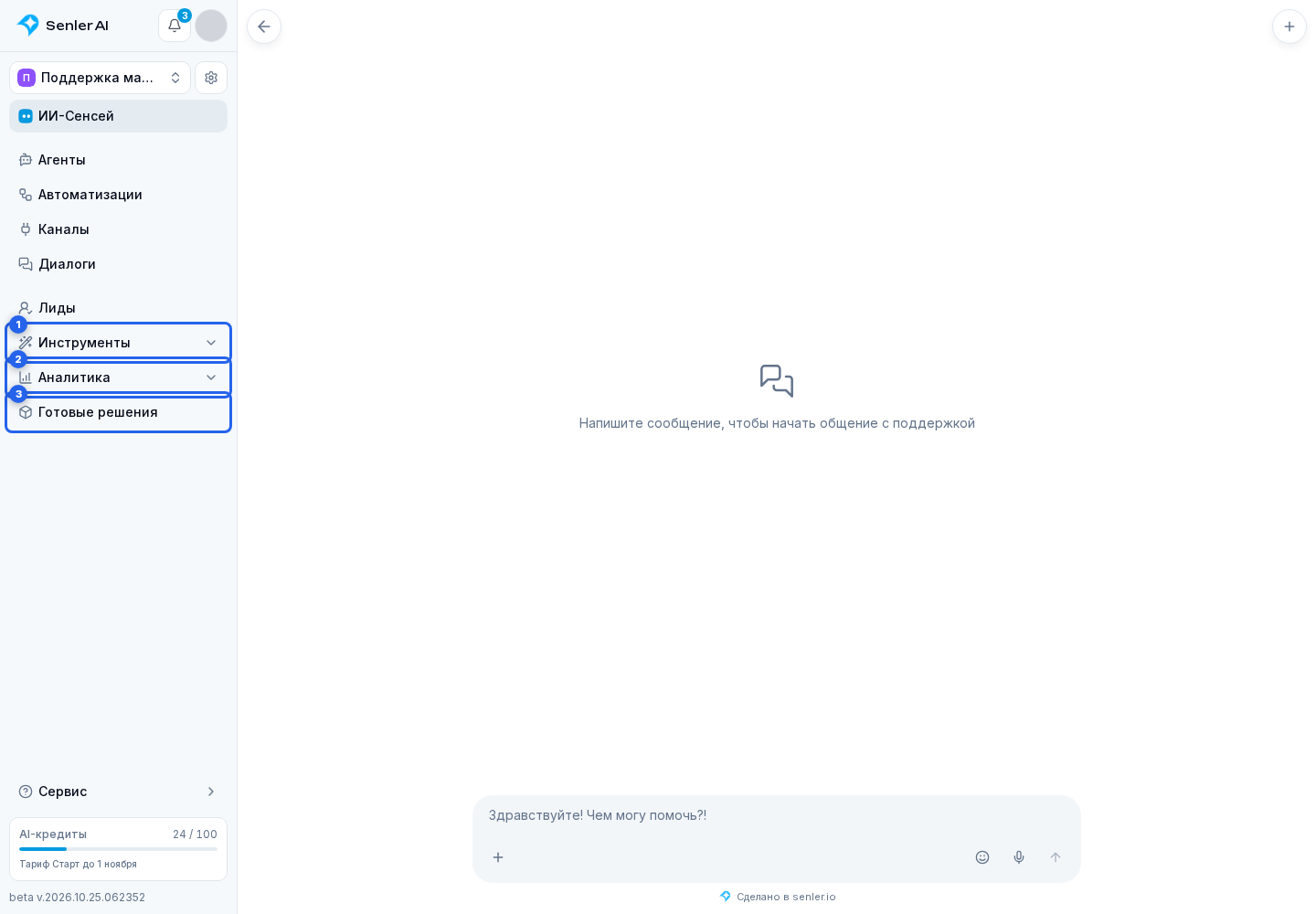
Task: Expand the Аналитика section chevron
Action: tap(211, 377)
